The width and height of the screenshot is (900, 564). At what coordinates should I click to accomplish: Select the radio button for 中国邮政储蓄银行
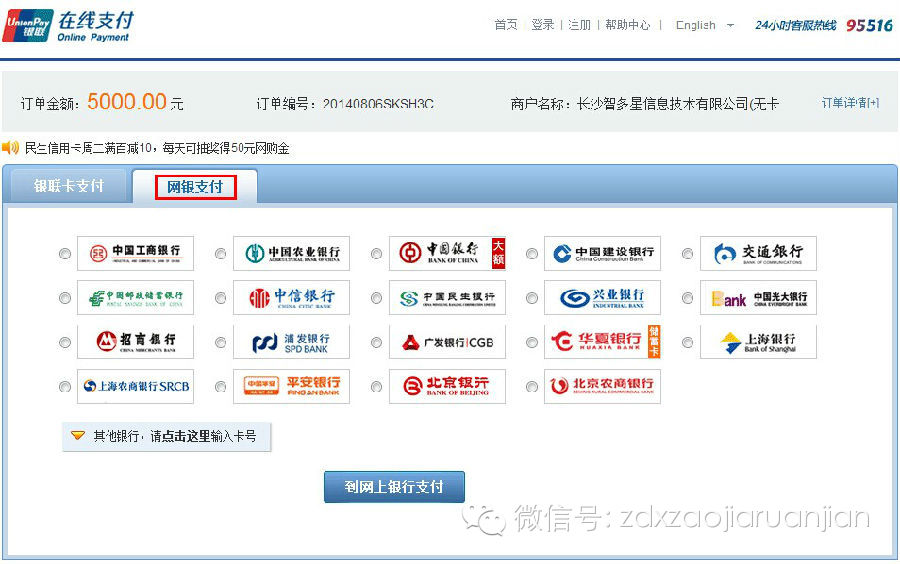point(65,298)
